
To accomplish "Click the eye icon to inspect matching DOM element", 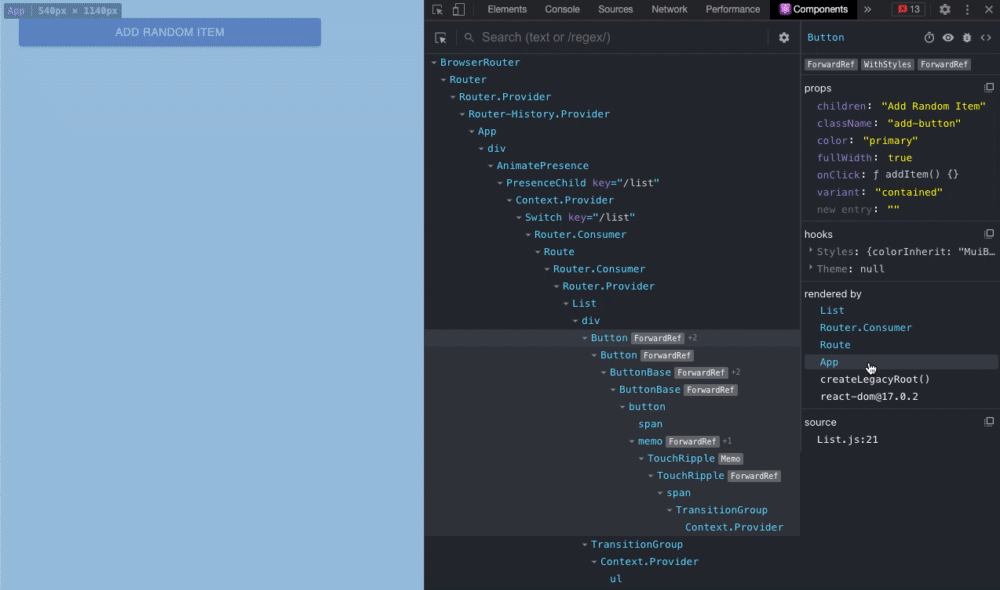I will point(947,37).
